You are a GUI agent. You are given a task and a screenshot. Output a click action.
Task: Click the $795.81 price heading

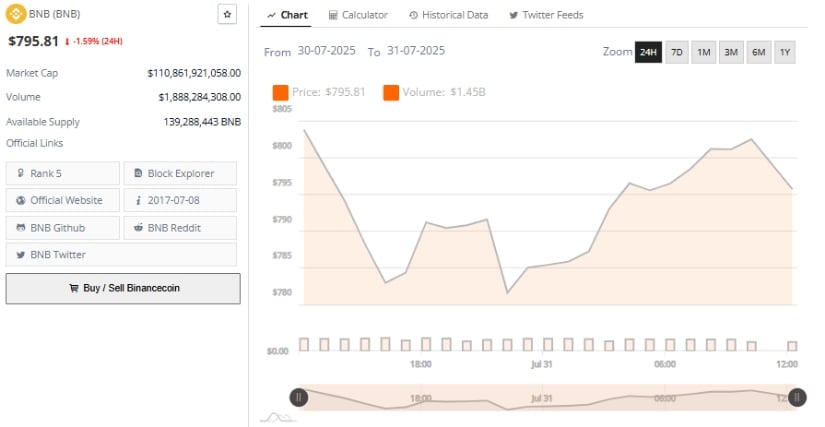33,41
